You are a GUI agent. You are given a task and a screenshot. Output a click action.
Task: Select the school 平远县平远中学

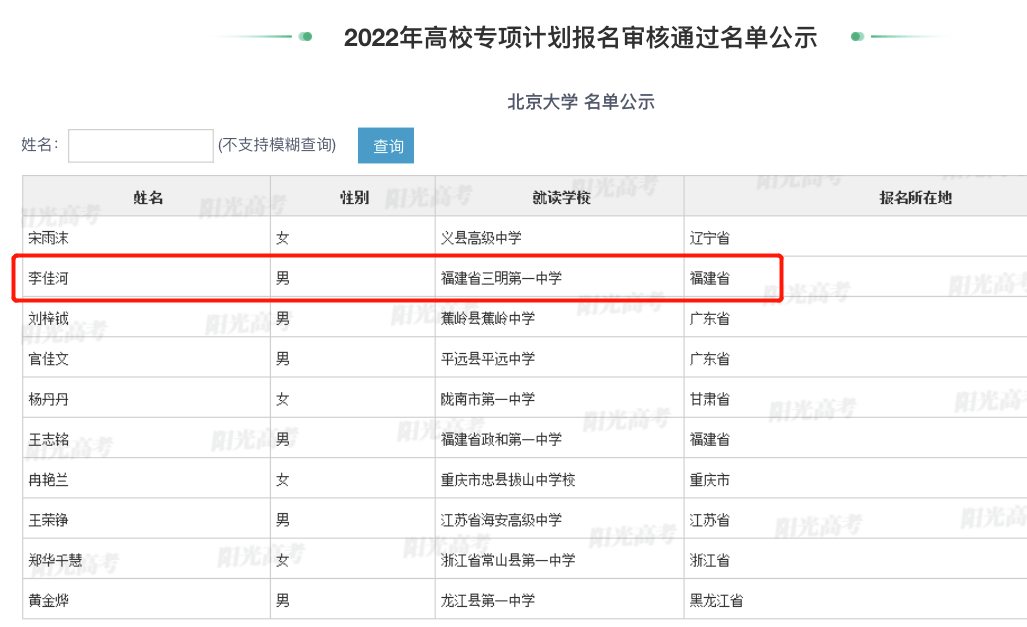[x=488, y=359]
